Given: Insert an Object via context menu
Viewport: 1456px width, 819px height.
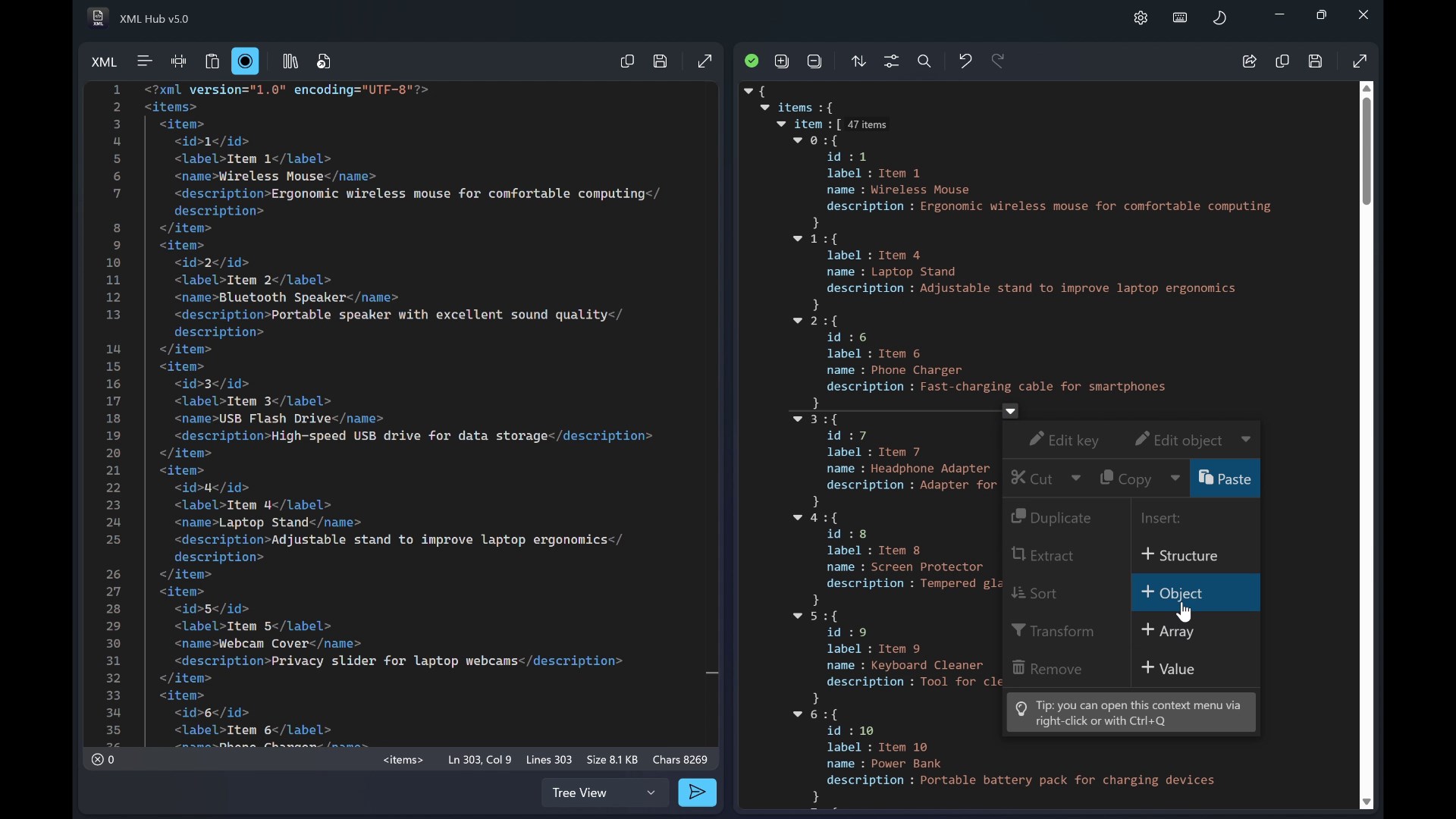Looking at the screenshot, I should click(x=1197, y=595).
